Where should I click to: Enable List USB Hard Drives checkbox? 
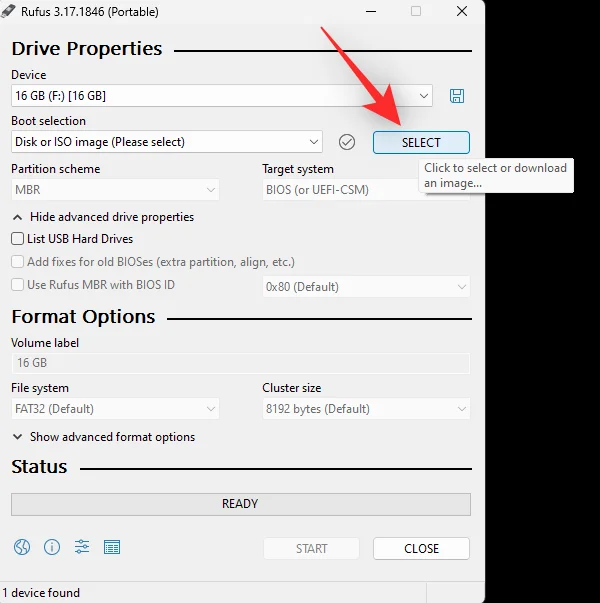[17, 239]
